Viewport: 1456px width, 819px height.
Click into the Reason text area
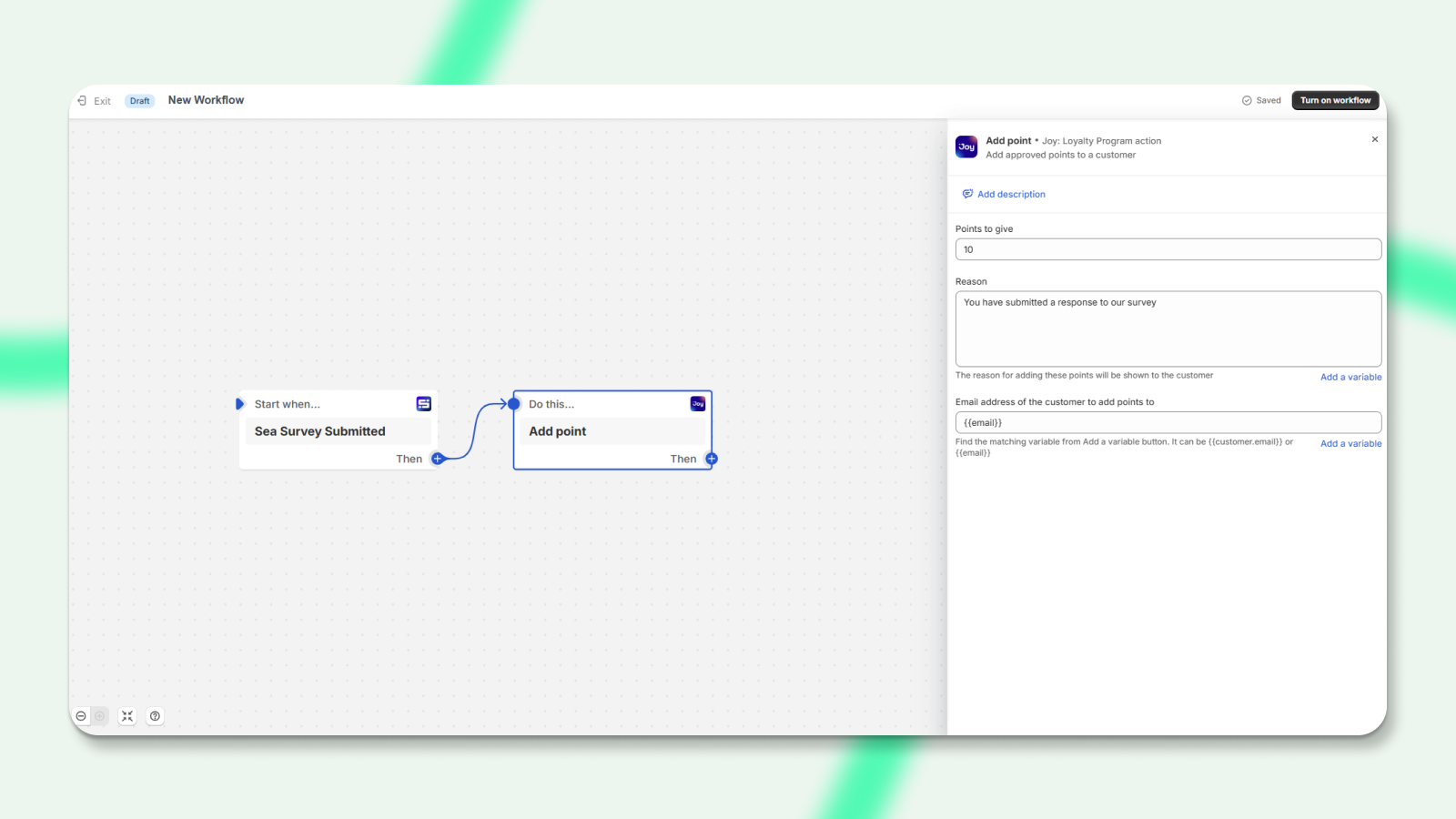click(1168, 329)
